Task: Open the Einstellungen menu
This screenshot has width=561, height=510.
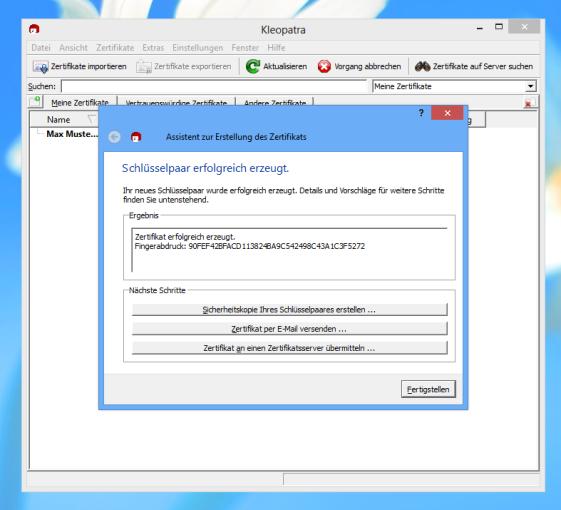Action: 197,48
